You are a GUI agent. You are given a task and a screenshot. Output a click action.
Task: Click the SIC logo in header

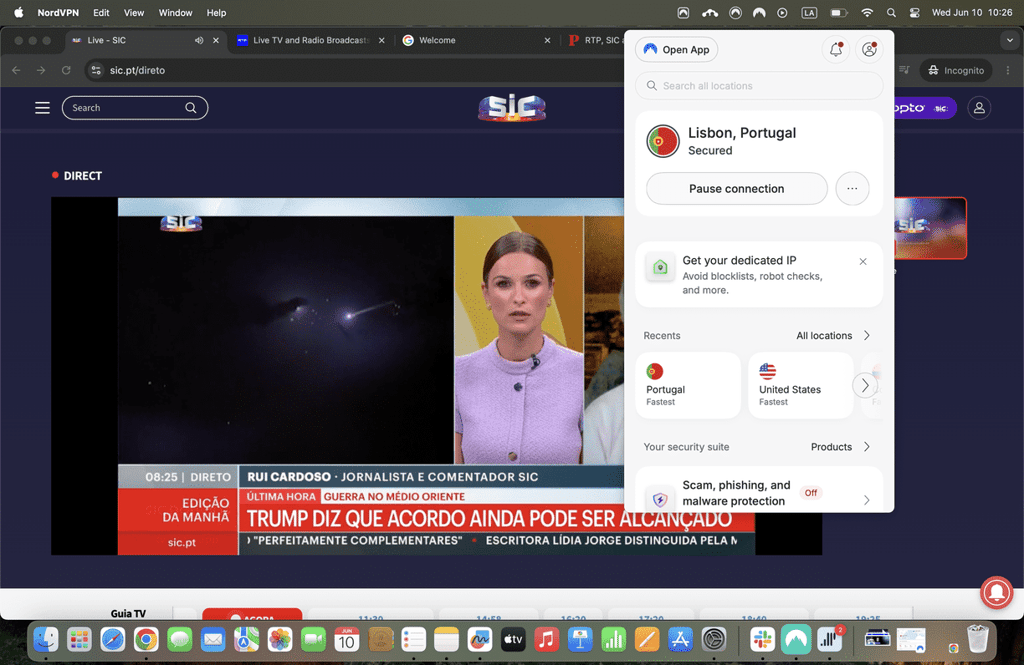(512, 108)
